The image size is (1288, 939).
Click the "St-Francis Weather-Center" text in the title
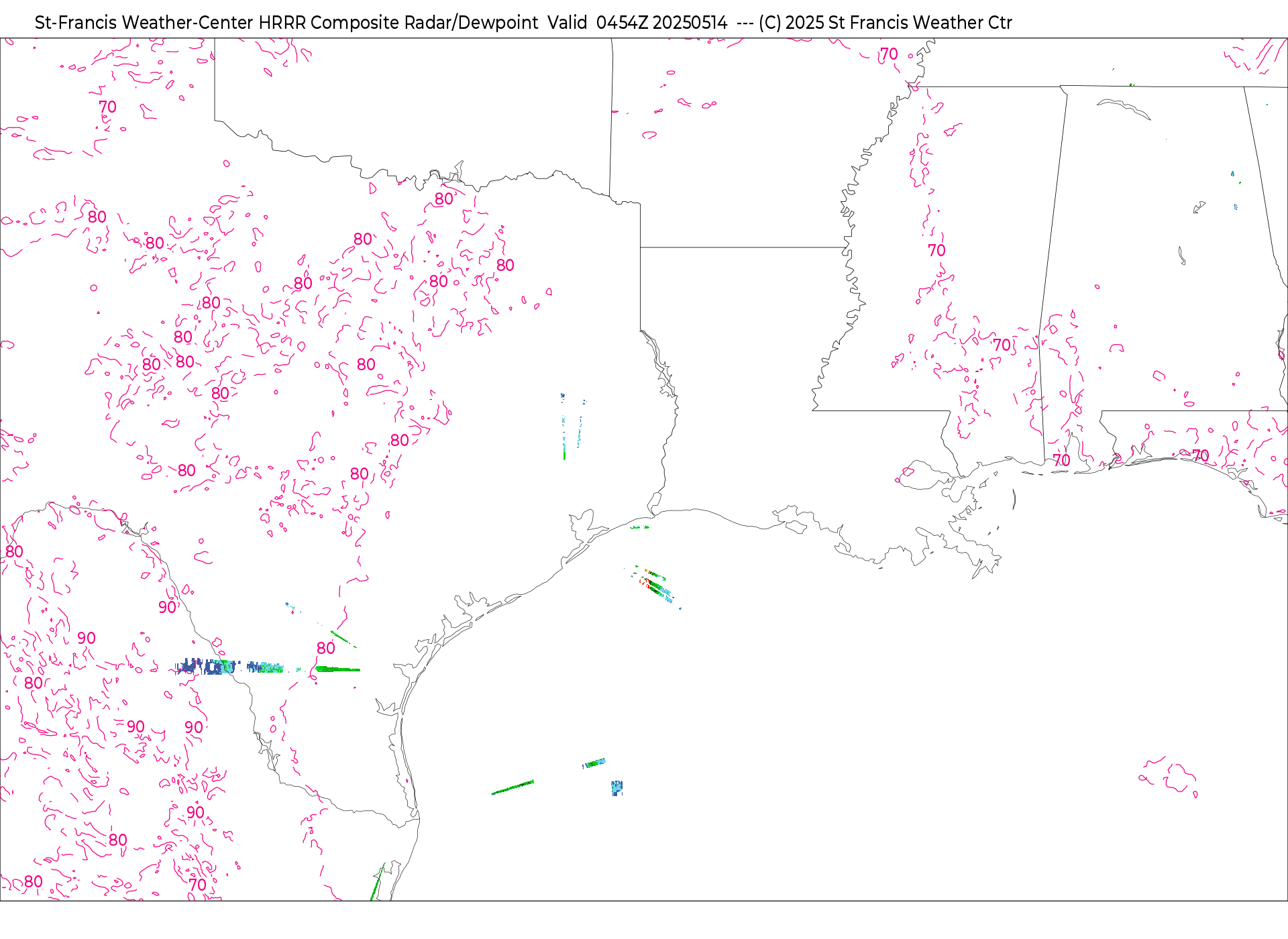[144, 23]
